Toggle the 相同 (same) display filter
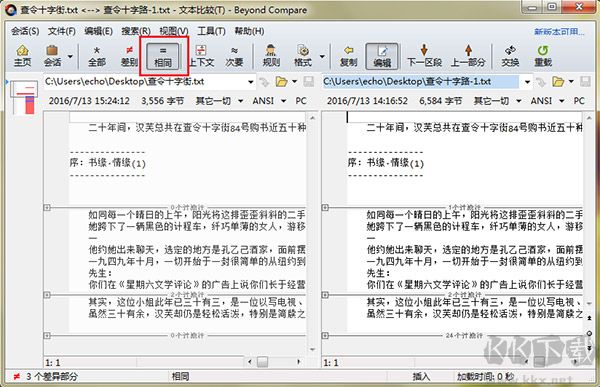This screenshot has height=387, width=600. [163, 56]
